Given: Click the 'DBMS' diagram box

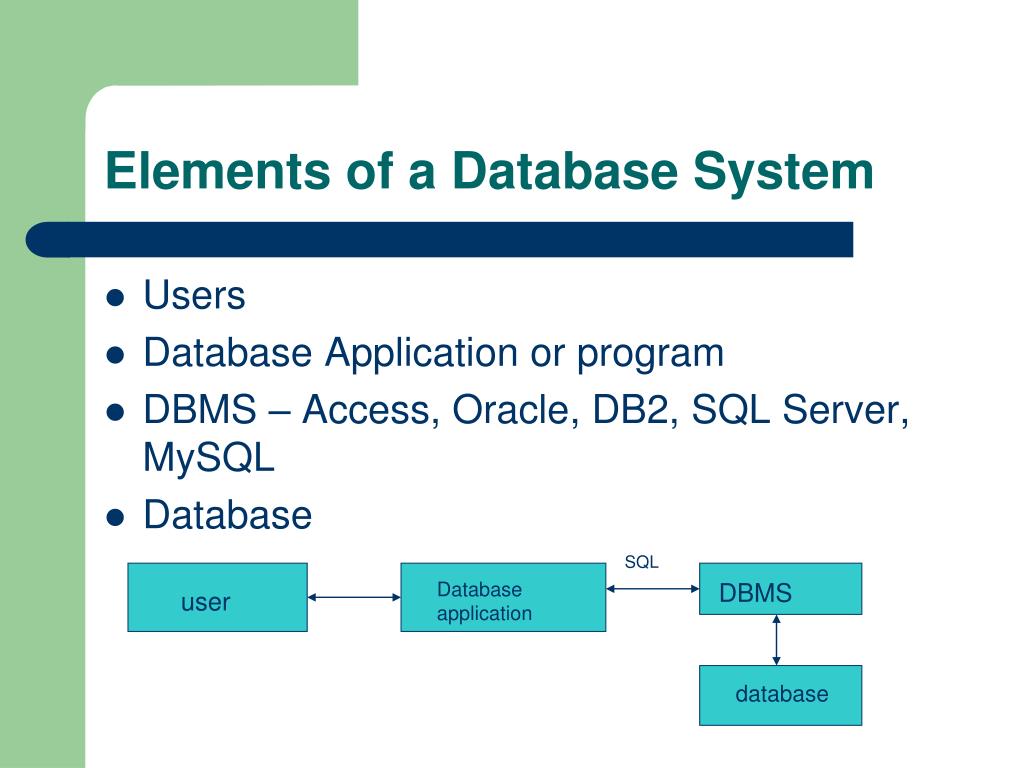Looking at the screenshot, I should tap(780, 589).
